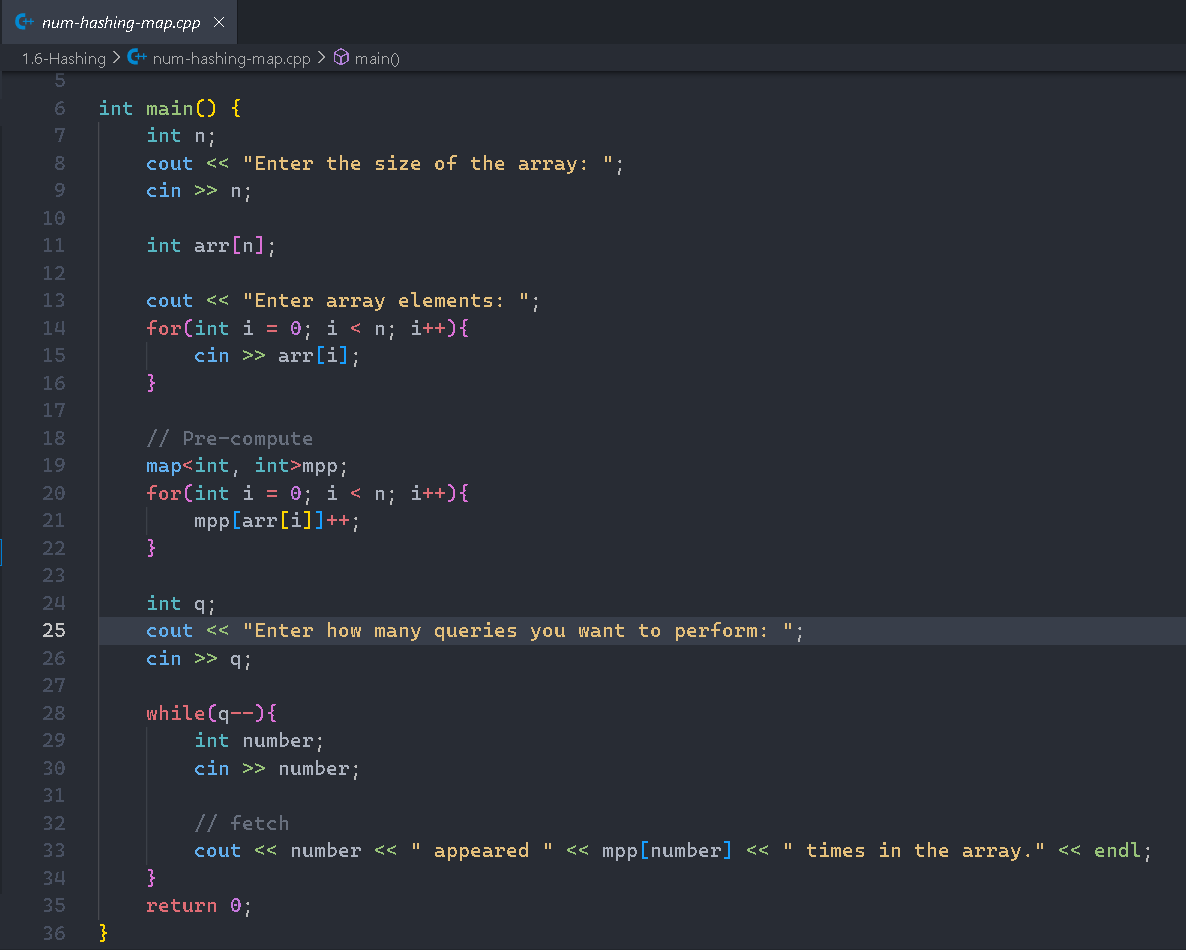The image size is (1186, 950).
Task: Click closing brace on line 34
Action: tap(151, 877)
